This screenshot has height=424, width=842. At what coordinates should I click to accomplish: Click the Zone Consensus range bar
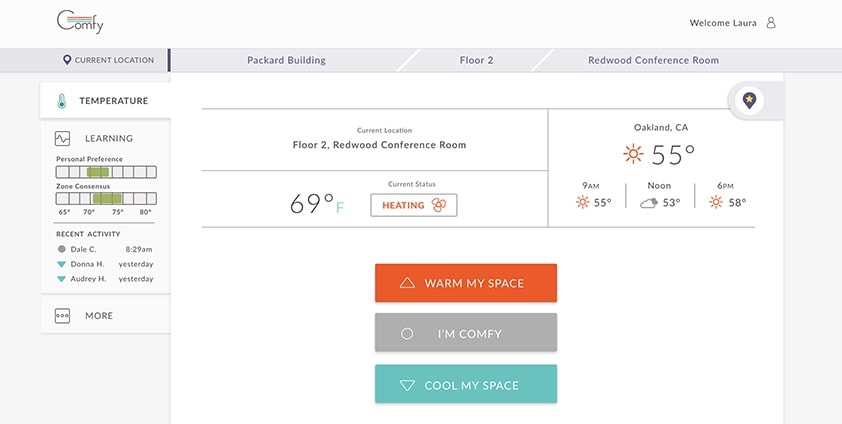pyautogui.click(x=106, y=199)
